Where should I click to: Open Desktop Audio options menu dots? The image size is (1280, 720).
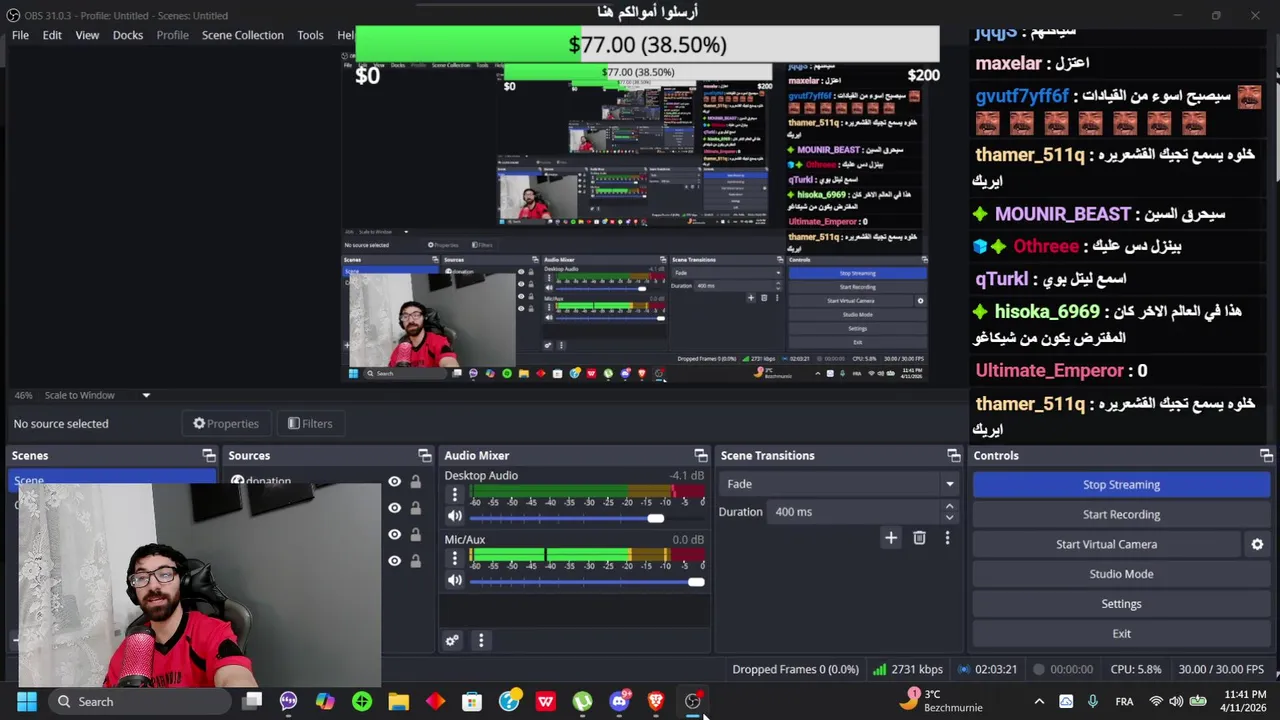coord(455,494)
